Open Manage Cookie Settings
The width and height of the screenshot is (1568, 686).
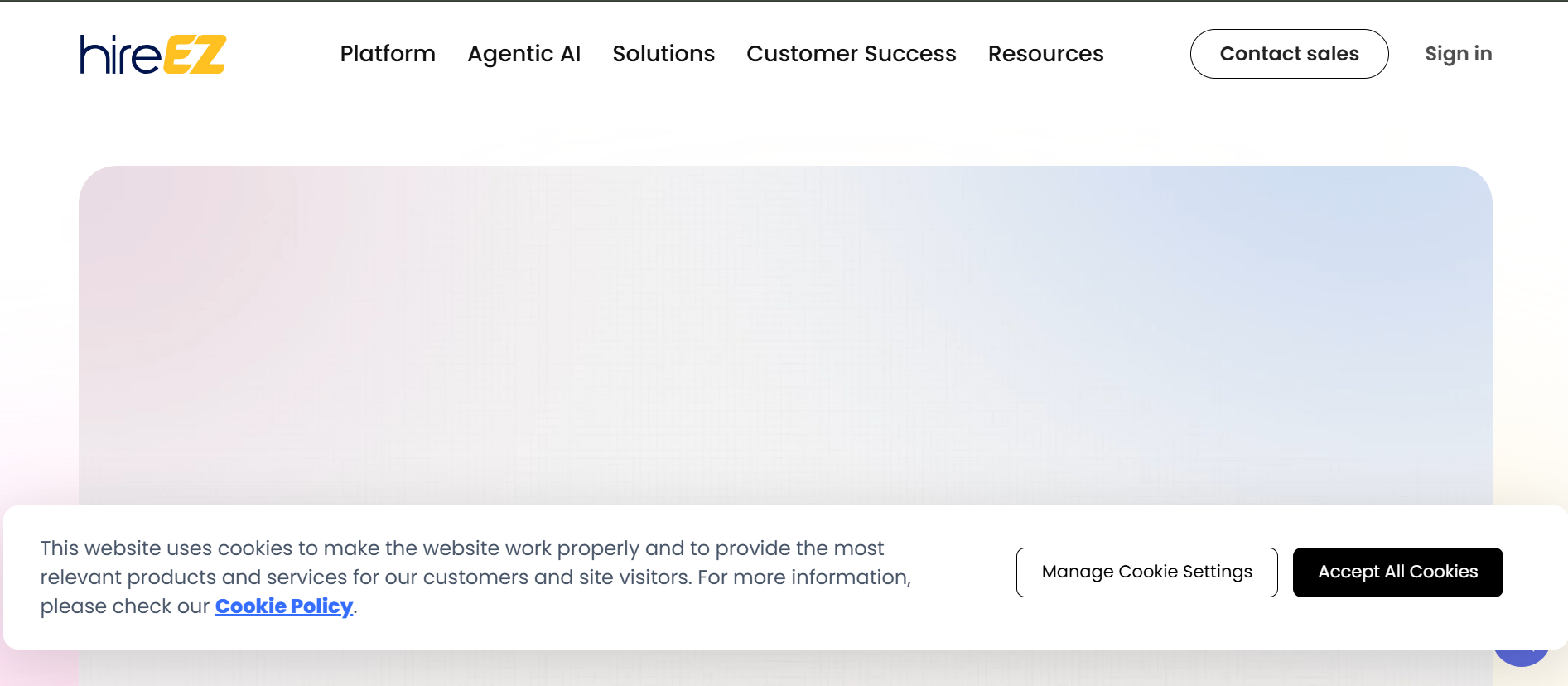coord(1146,572)
